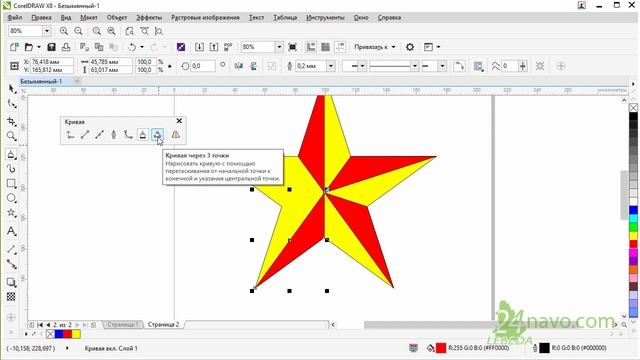Screen dimensions: 640x360
Task: Undo the last action
Action: point(132,47)
